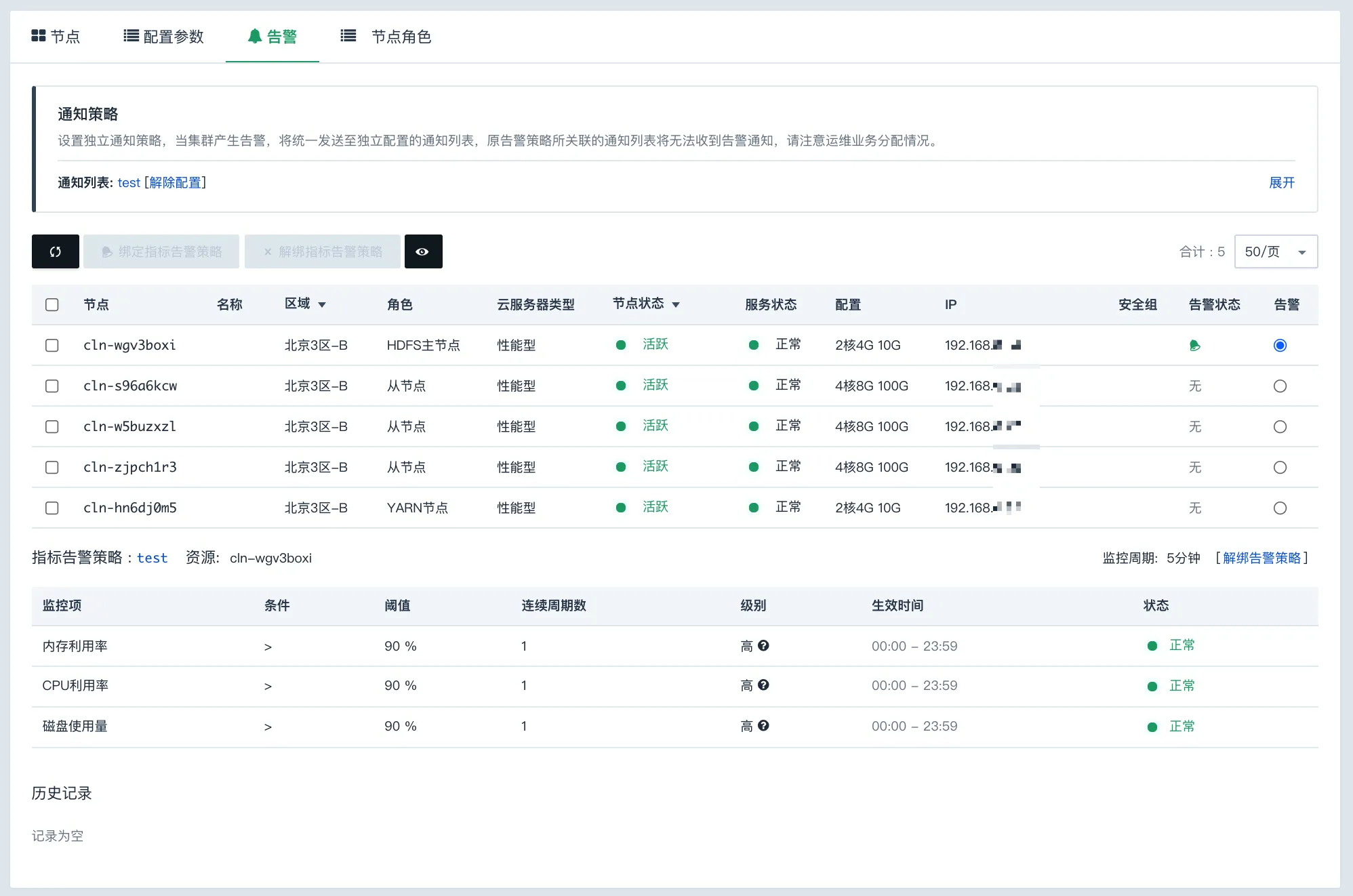Click the 服务状态 column header
Image resolution: width=1353 pixels, height=896 pixels.
pyautogui.click(x=771, y=304)
